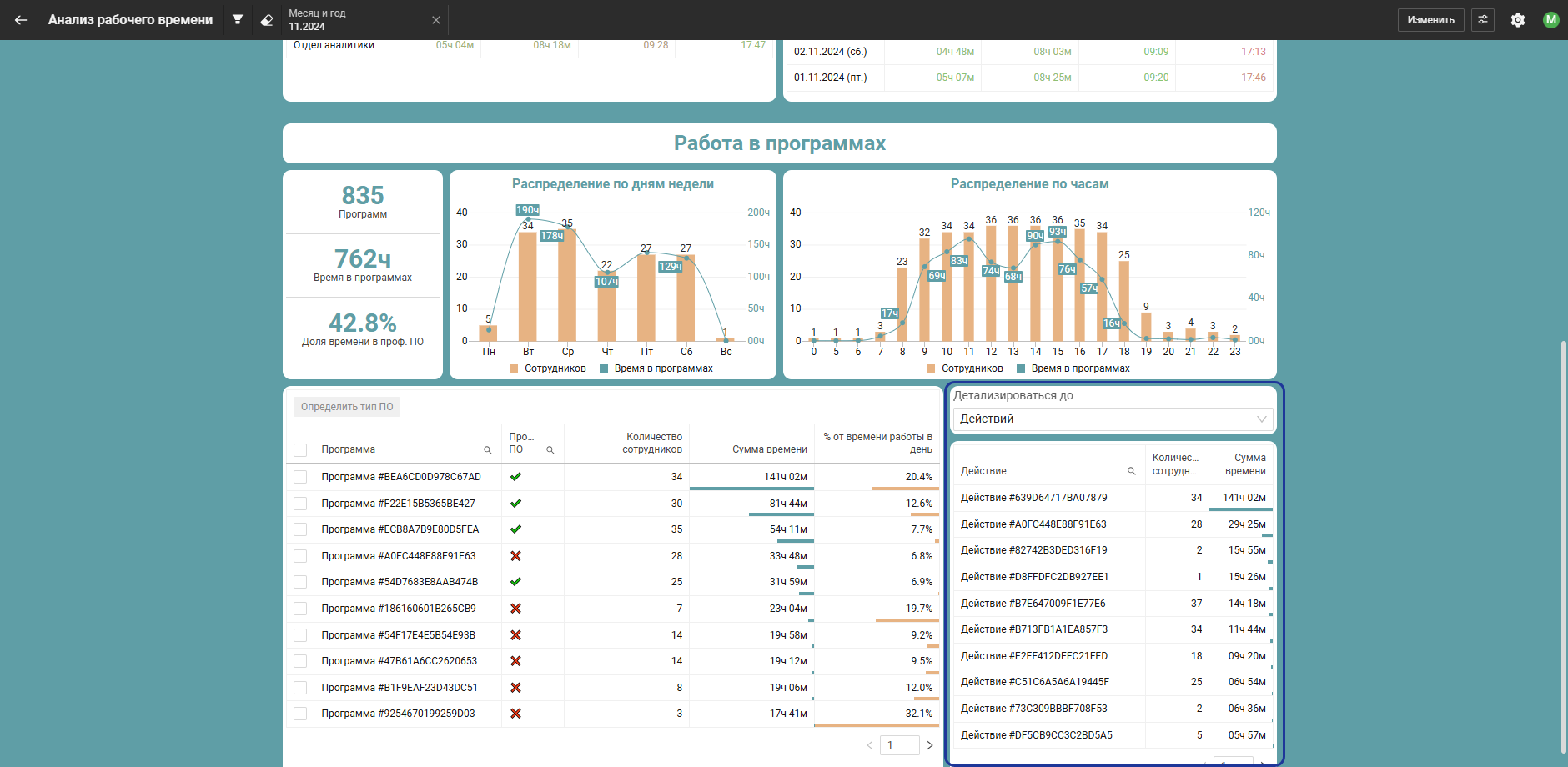Screen dimensions: 1568x767
Task: Toggle Время в программах legend in hourly chart
Action: [x=1073, y=368]
